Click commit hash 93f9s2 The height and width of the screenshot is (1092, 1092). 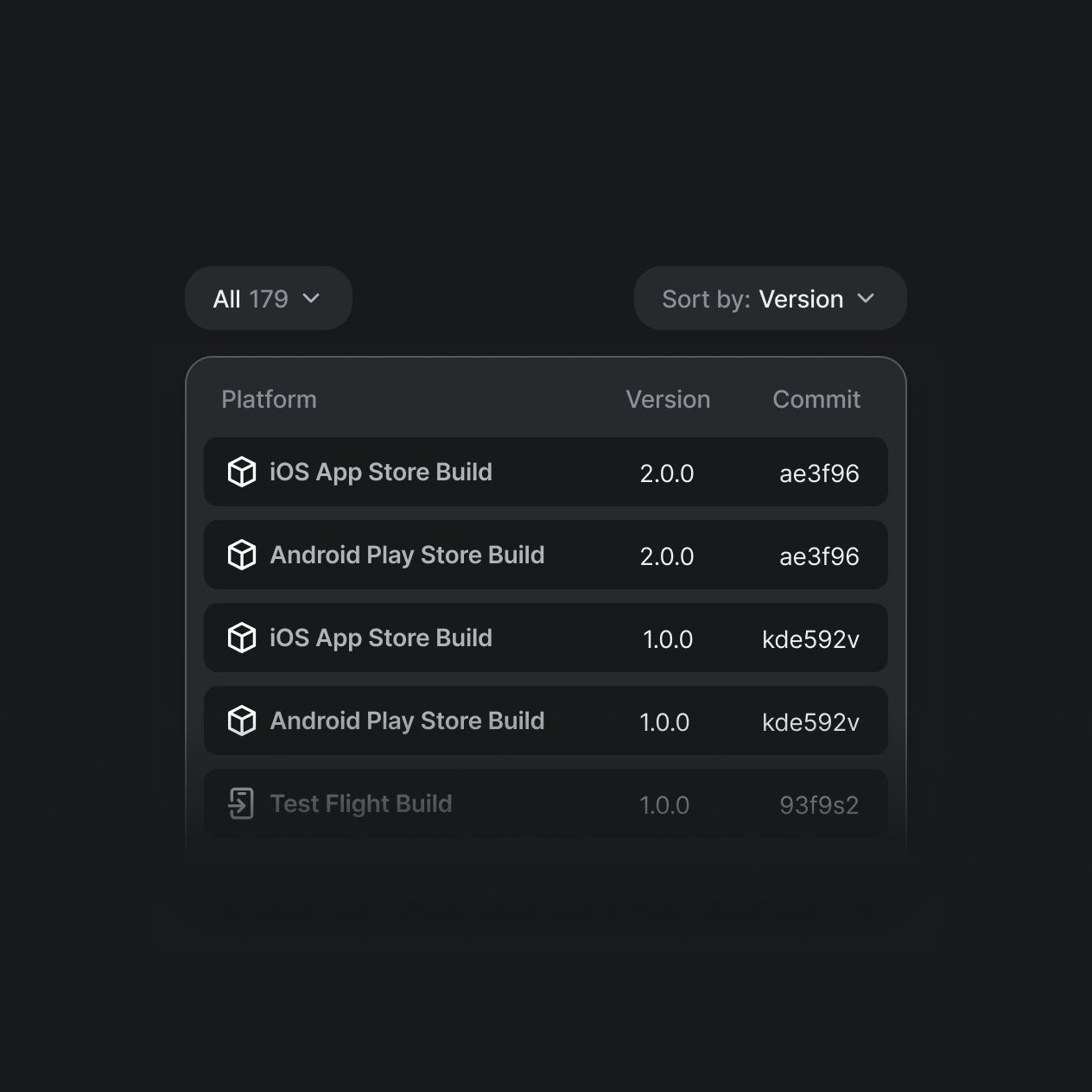point(819,805)
